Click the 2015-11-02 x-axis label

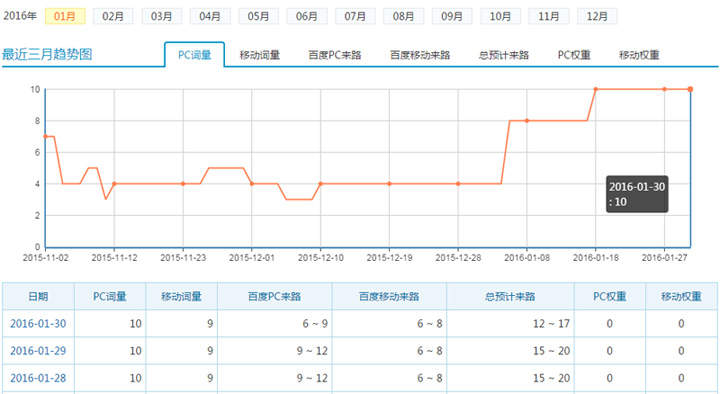45,258
